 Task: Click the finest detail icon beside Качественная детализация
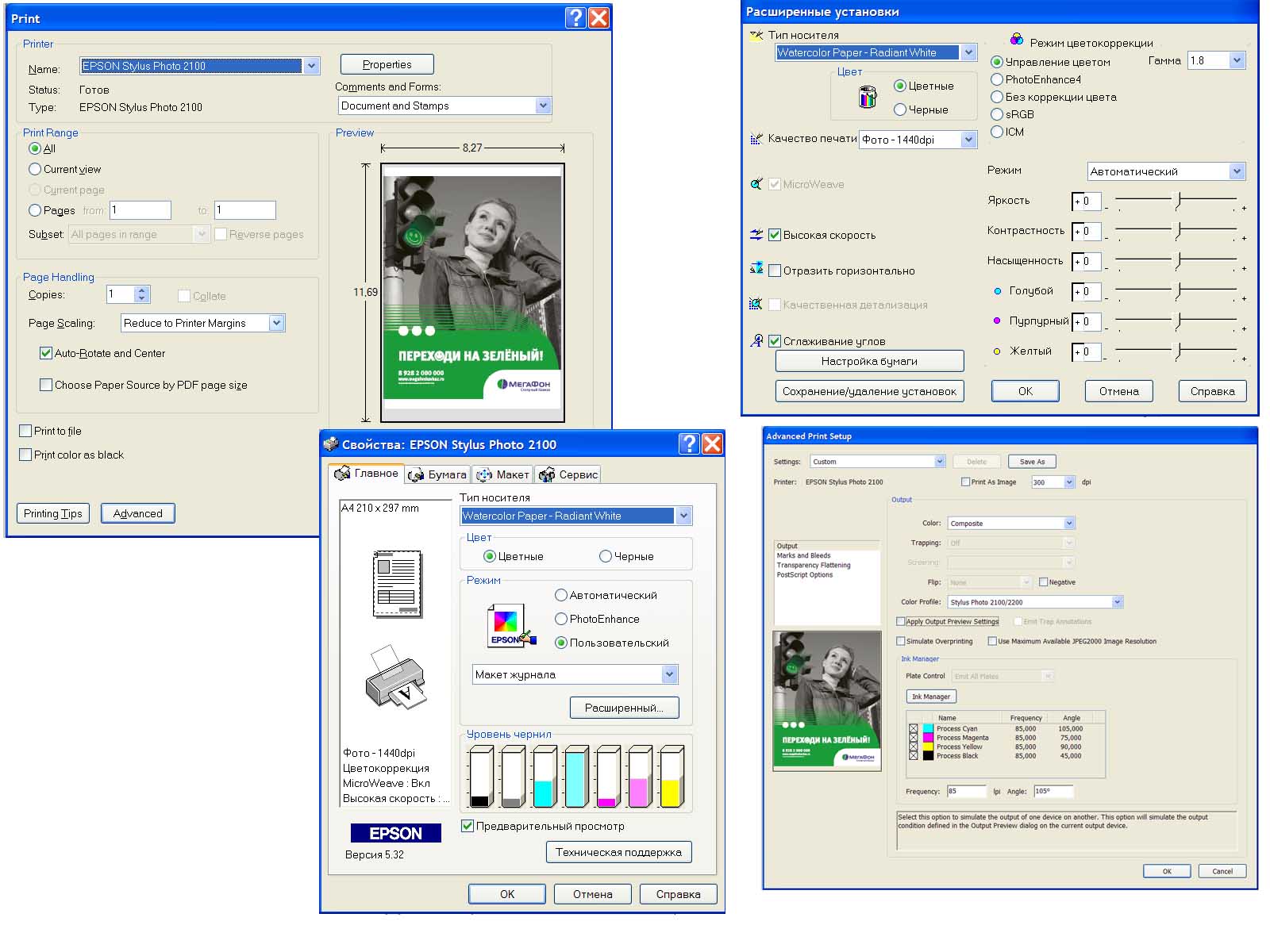756,305
